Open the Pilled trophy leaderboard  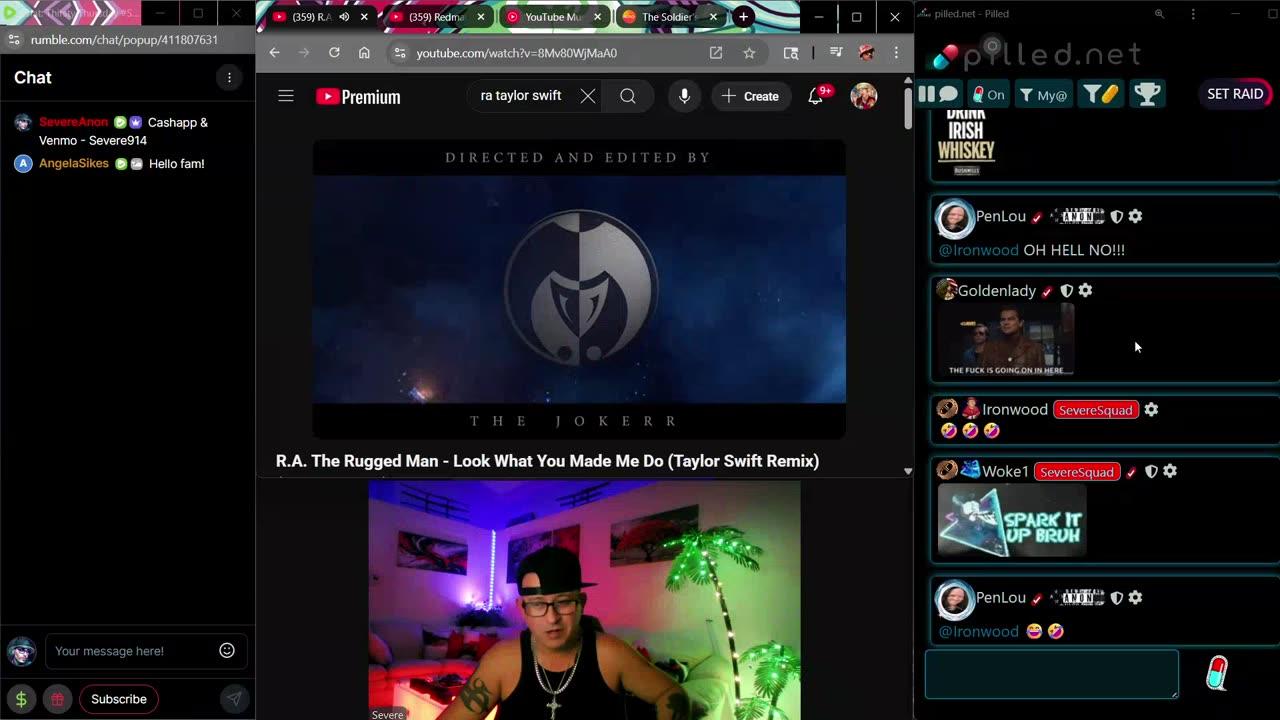(1147, 94)
